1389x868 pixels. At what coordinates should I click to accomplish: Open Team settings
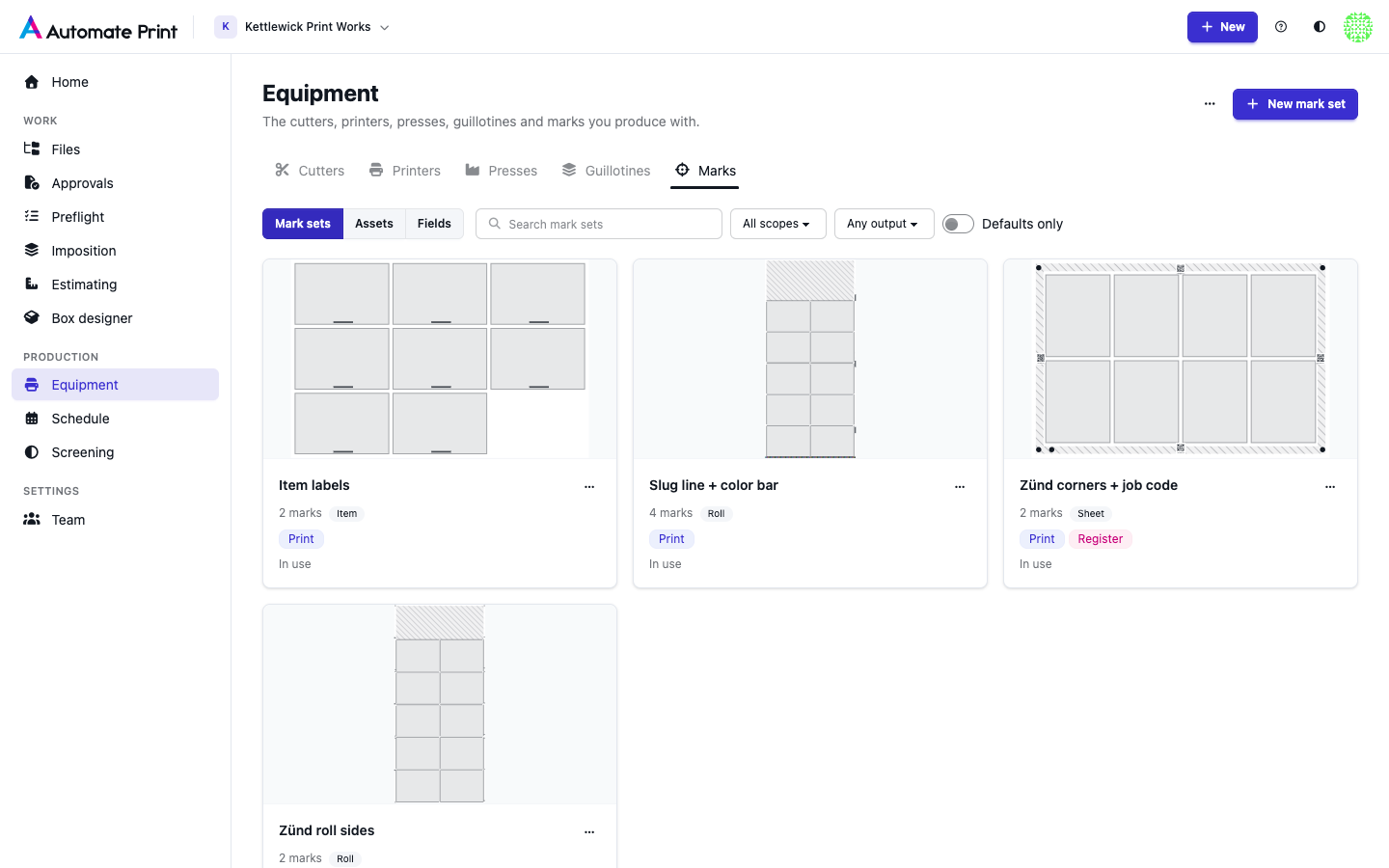pos(115,520)
